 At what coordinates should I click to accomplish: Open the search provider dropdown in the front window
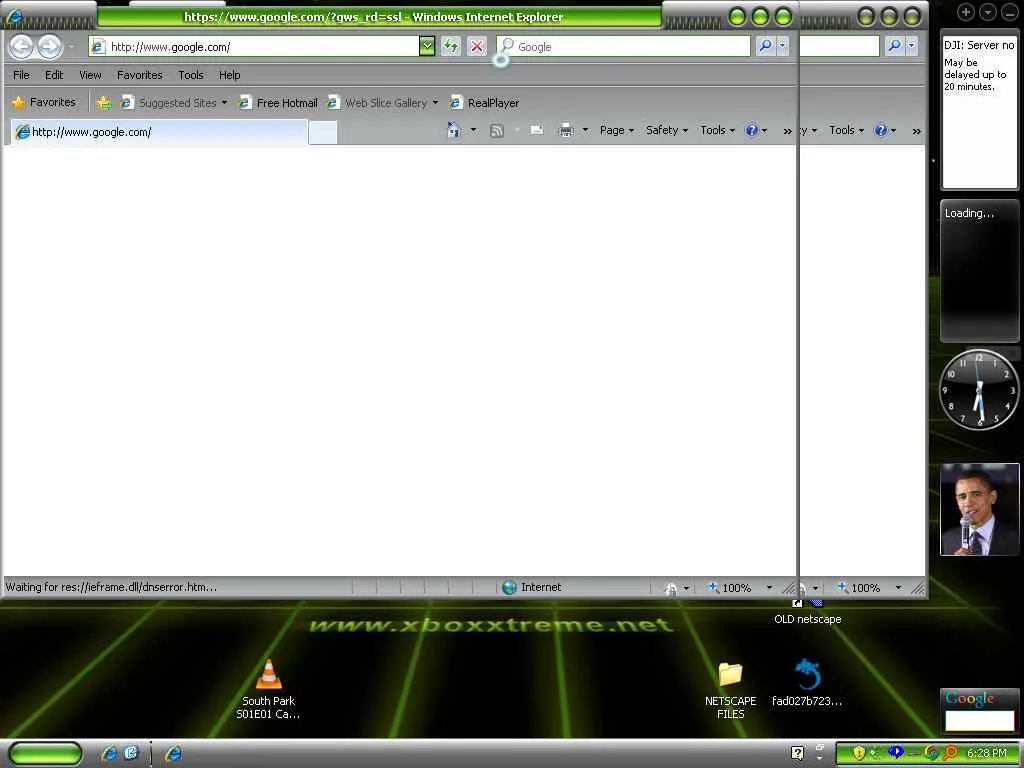click(x=782, y=46)
